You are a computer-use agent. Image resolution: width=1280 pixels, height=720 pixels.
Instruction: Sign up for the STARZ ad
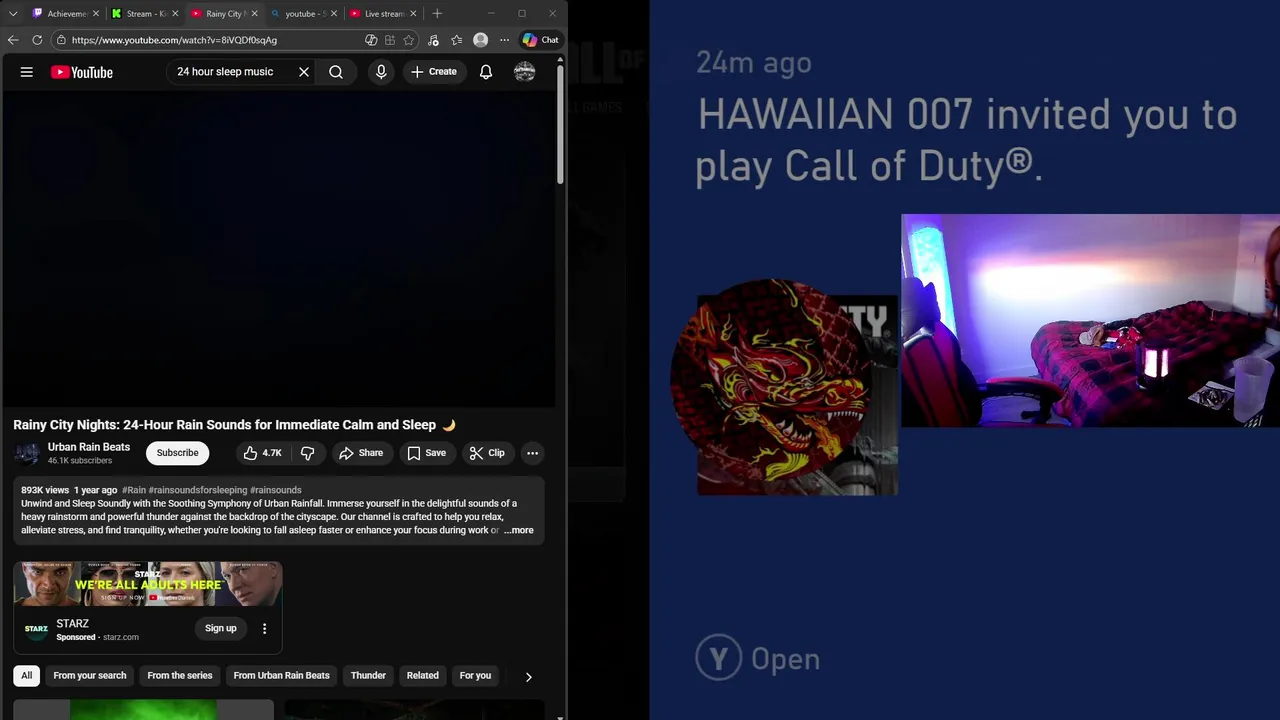pyautogui.click(x=221, y=629)
